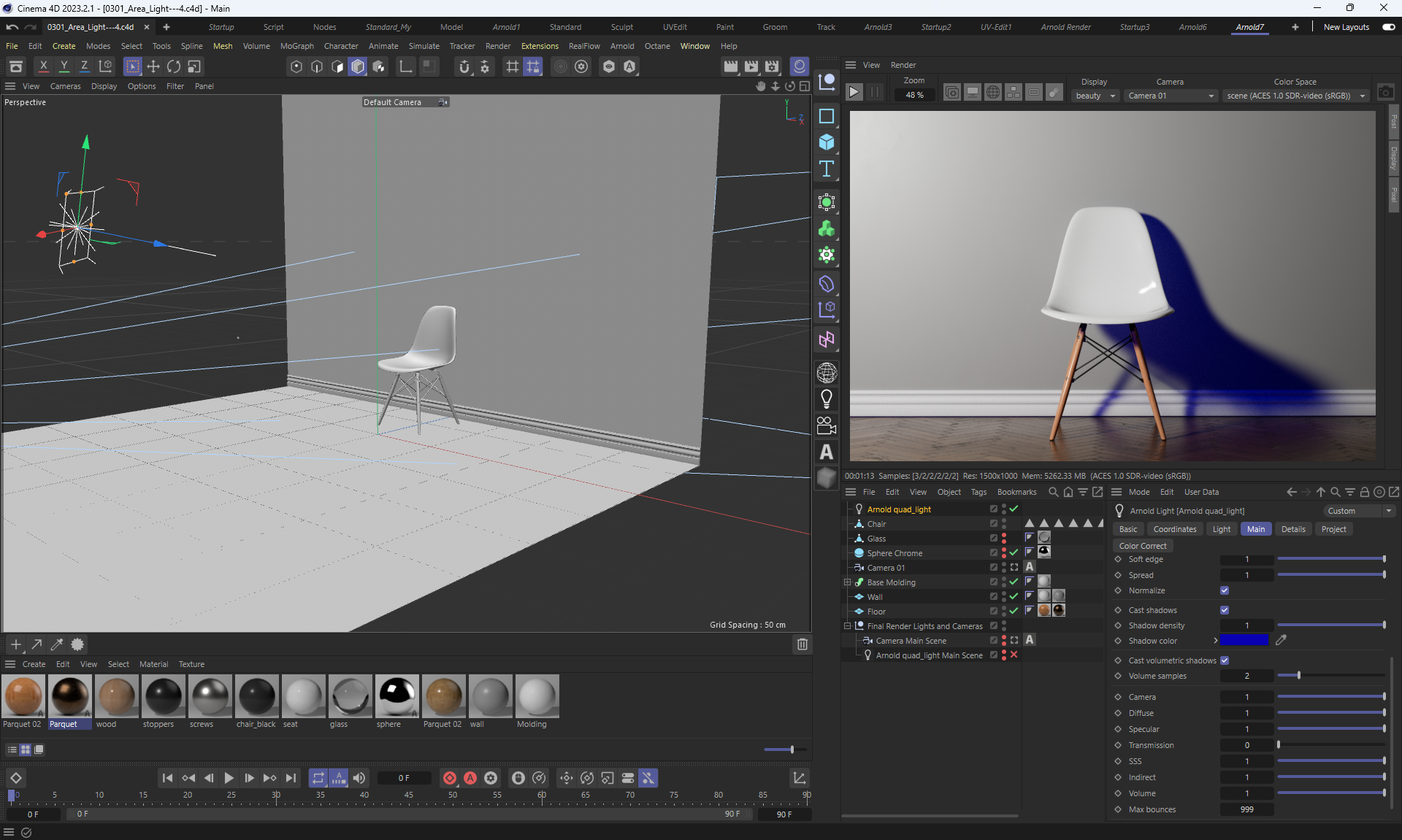The width and height of the screenshot is (1402, 840).
Task: Click the Text spline tool icon
Action: coord(827,169)
